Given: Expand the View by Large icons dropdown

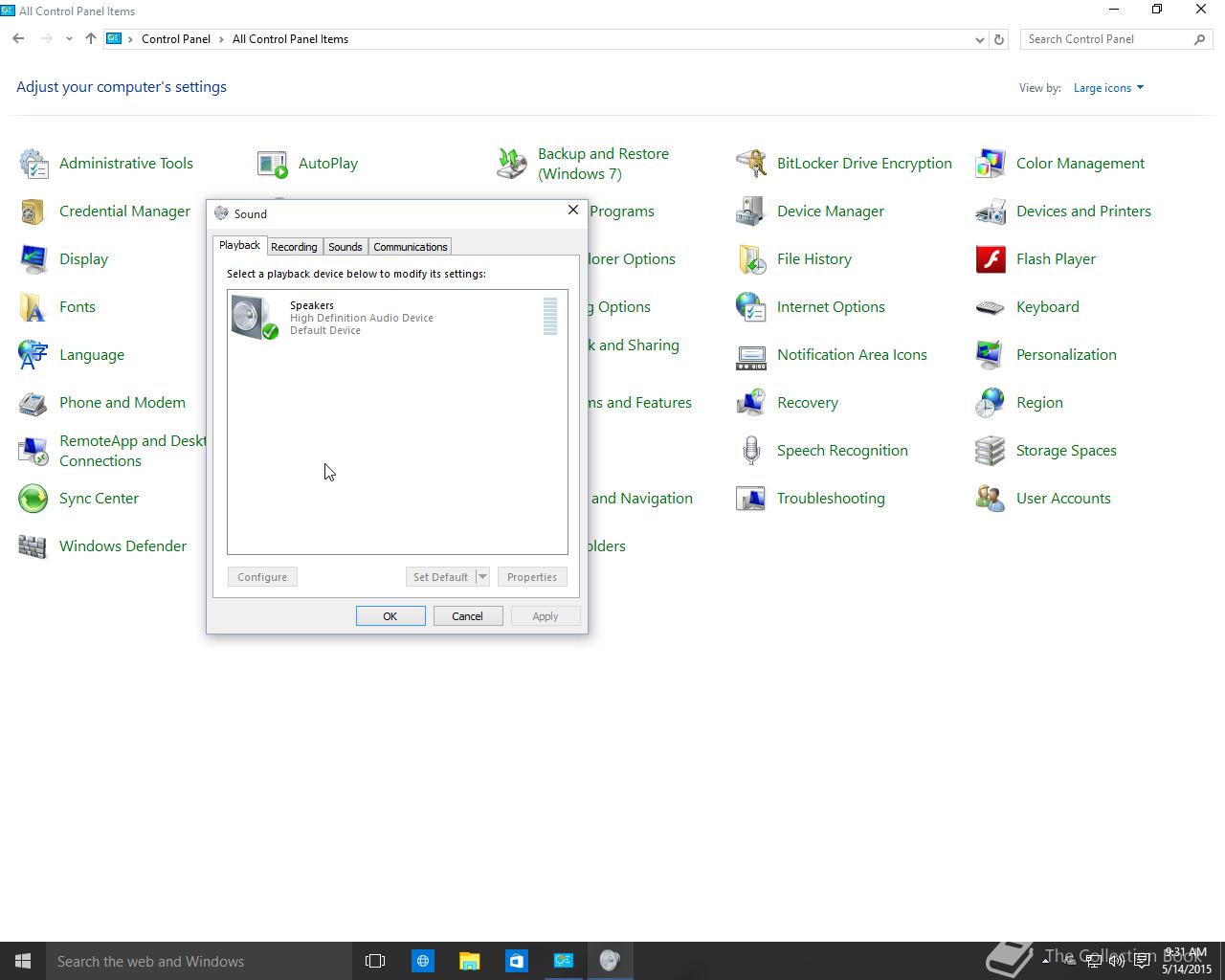Looking at the screenshot, I should click(x=1108, y=88).
